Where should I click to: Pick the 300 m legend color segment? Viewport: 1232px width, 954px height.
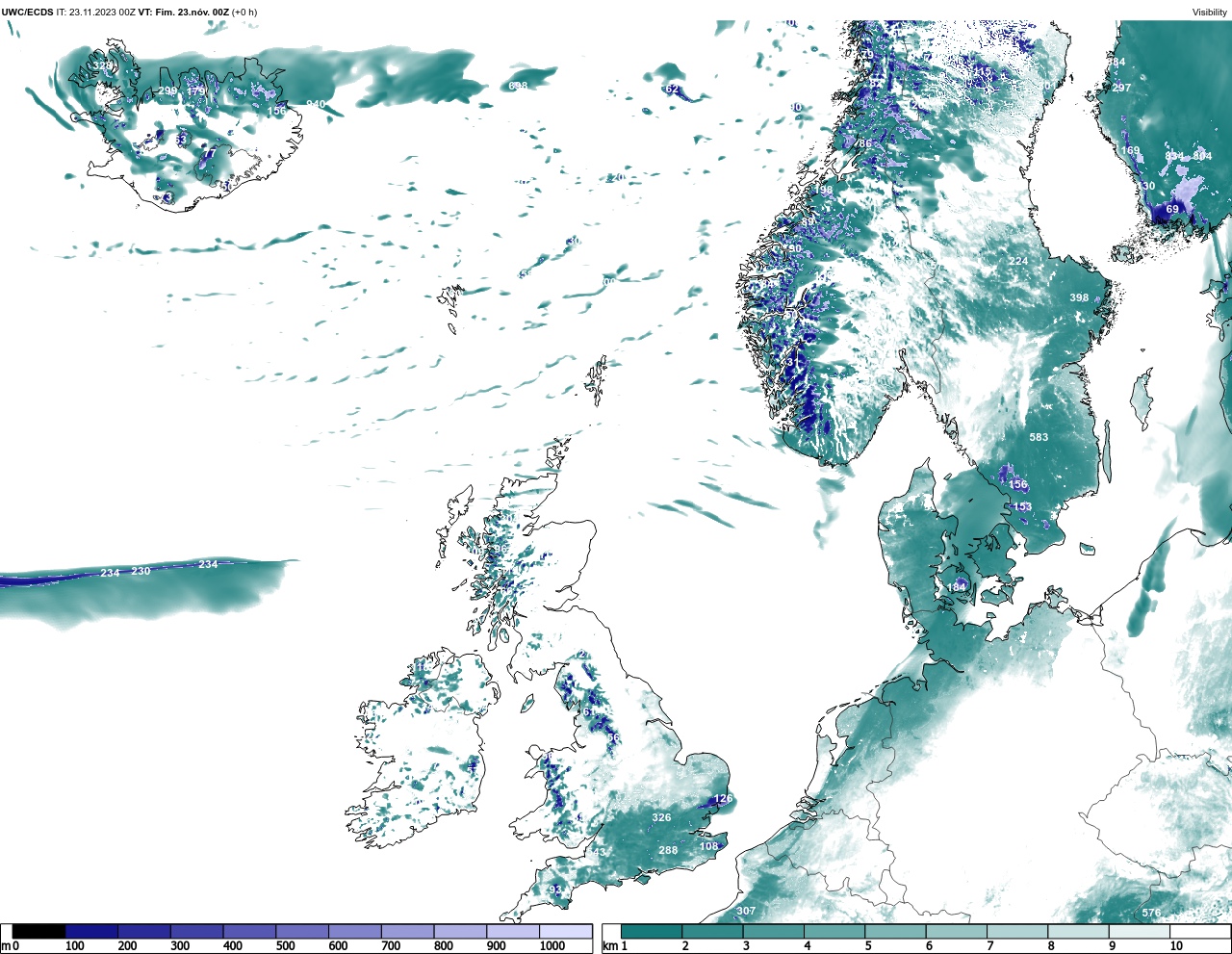tap(196, 932)
